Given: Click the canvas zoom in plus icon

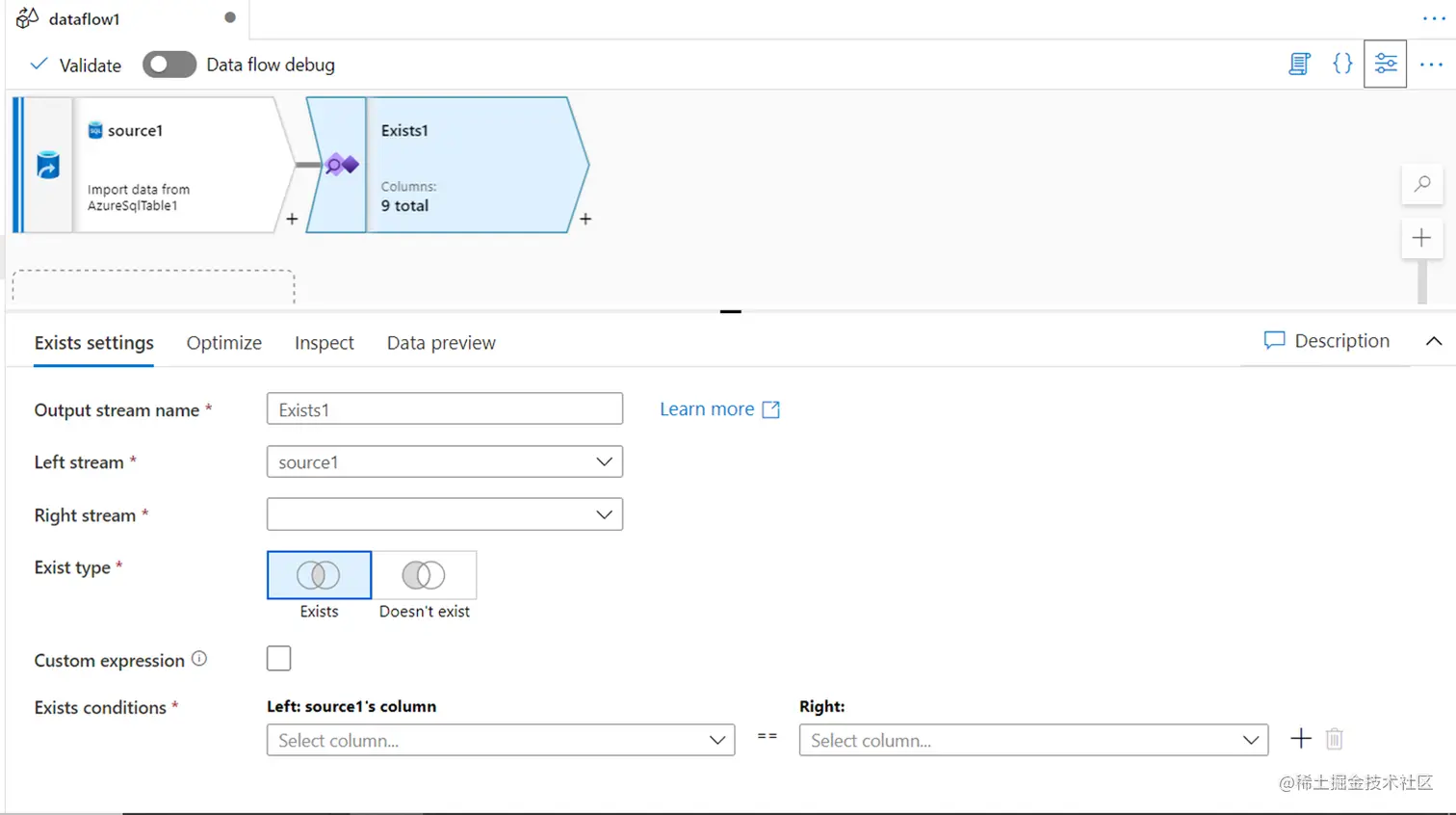Looking at the screenshot, I should (1421, 238).
